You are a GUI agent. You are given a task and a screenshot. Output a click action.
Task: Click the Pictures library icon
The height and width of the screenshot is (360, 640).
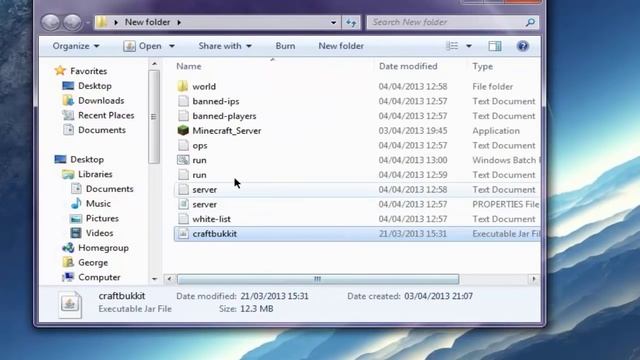click(76, 218)
